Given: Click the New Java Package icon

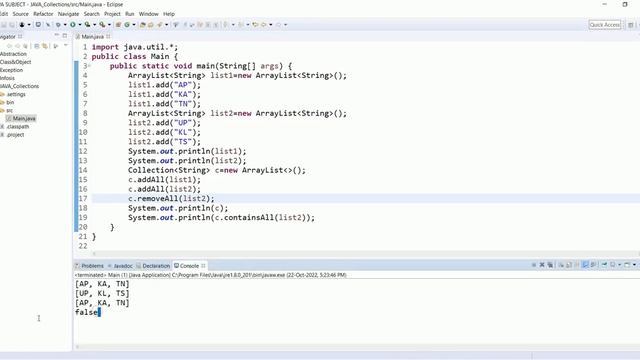Looking at the screenshot, I should pyautogui.click(x=118, y=25).
